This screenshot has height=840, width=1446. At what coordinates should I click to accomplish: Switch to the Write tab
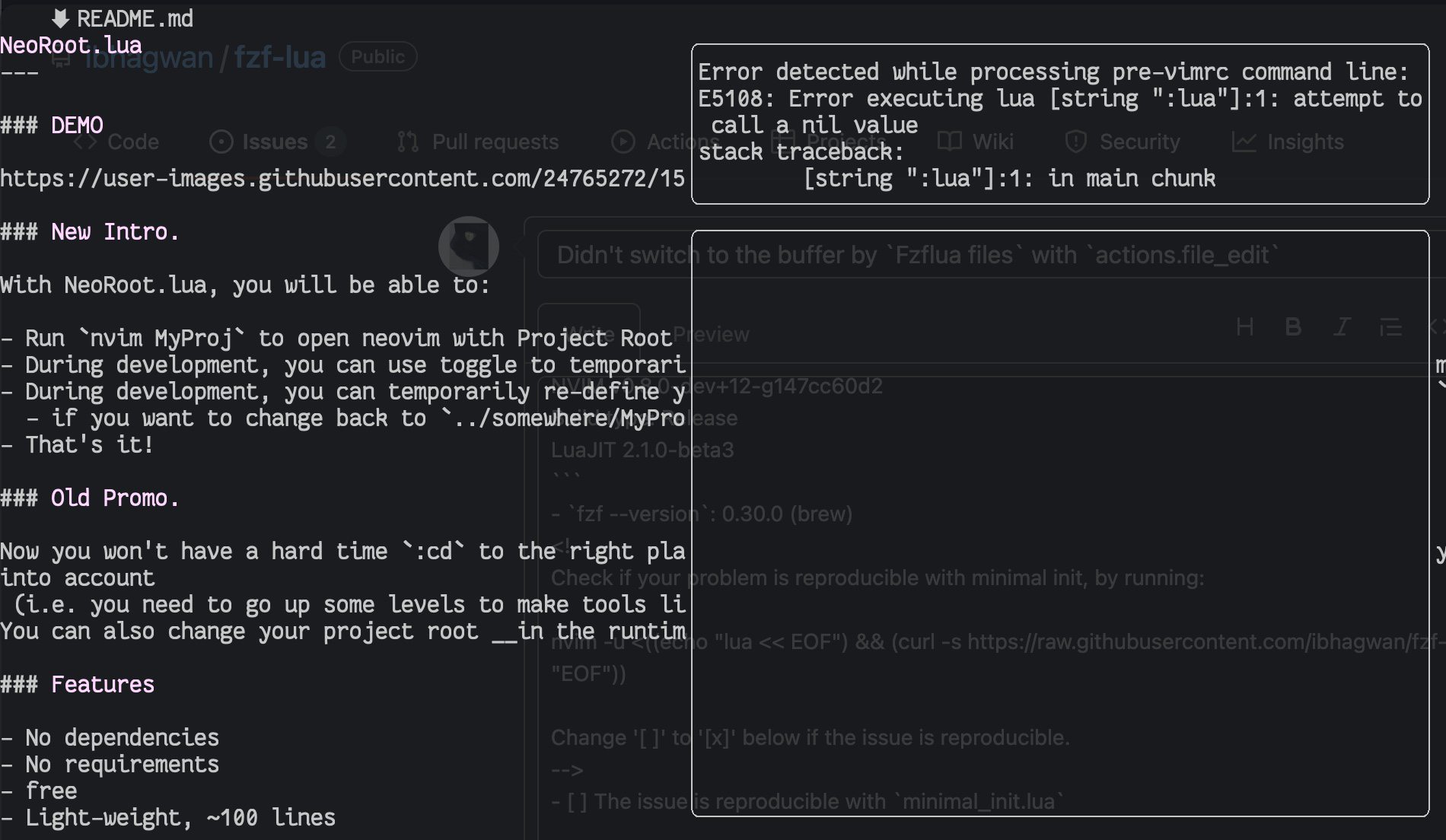click(590, 333)
